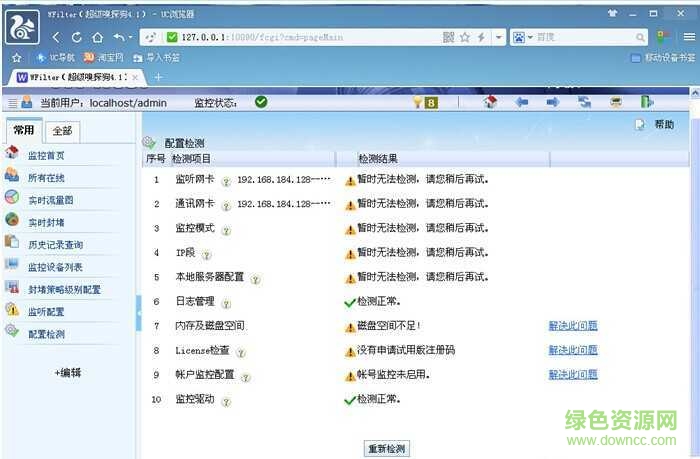
Task: Open 帮助 help link
Action: click(664, 124)
